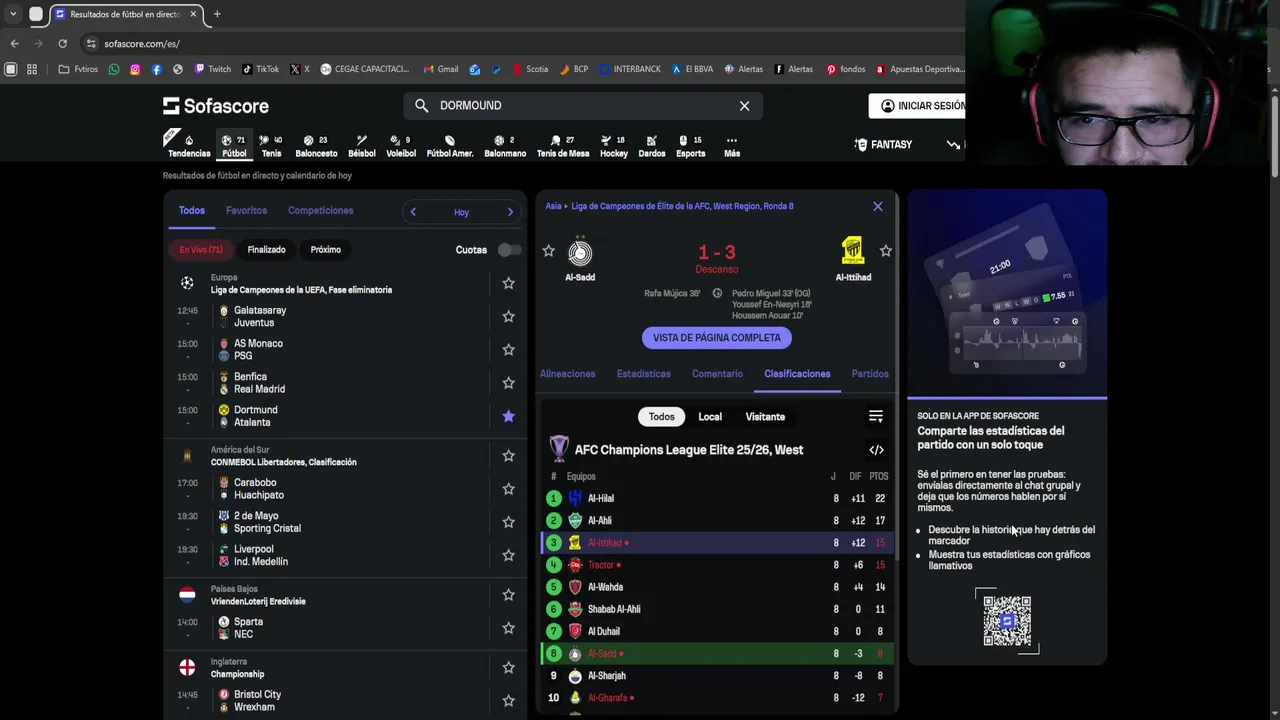Viewport: 1280px width, 720px height.
Task: Click the Sofascore logo
Action: point(216,106)
